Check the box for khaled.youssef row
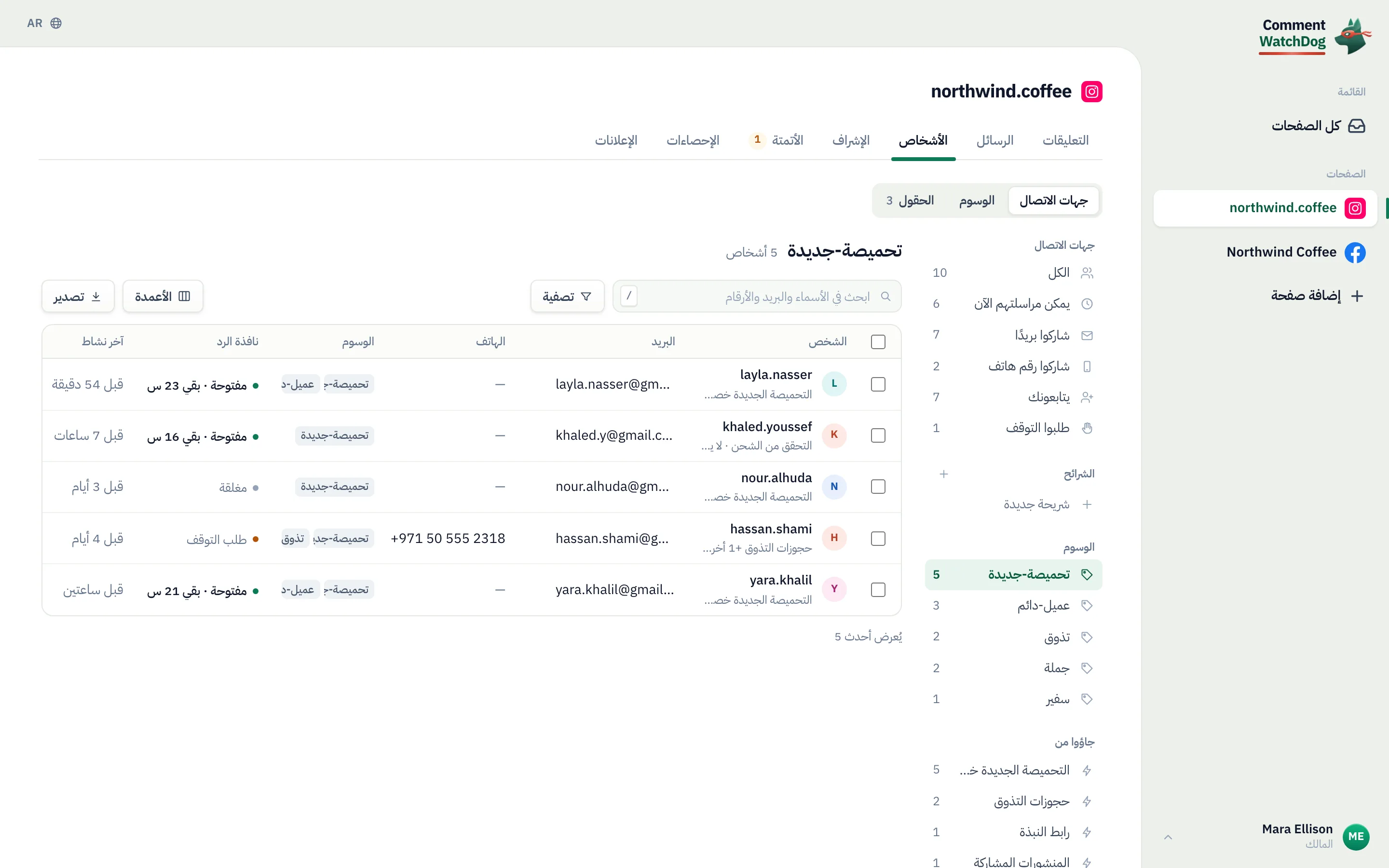 (878, 436)
